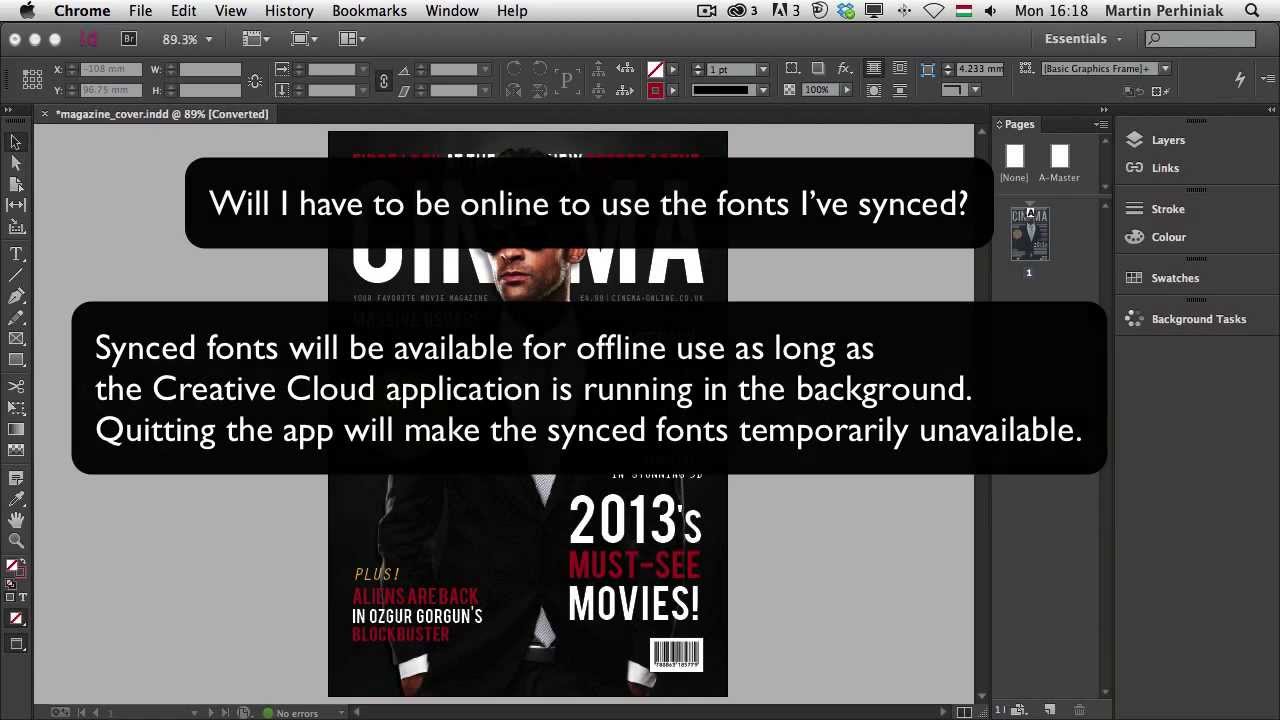Toggle wrap around bounding box
Viewport: 1280px width, 720px height.
click(x=900, y=69)
